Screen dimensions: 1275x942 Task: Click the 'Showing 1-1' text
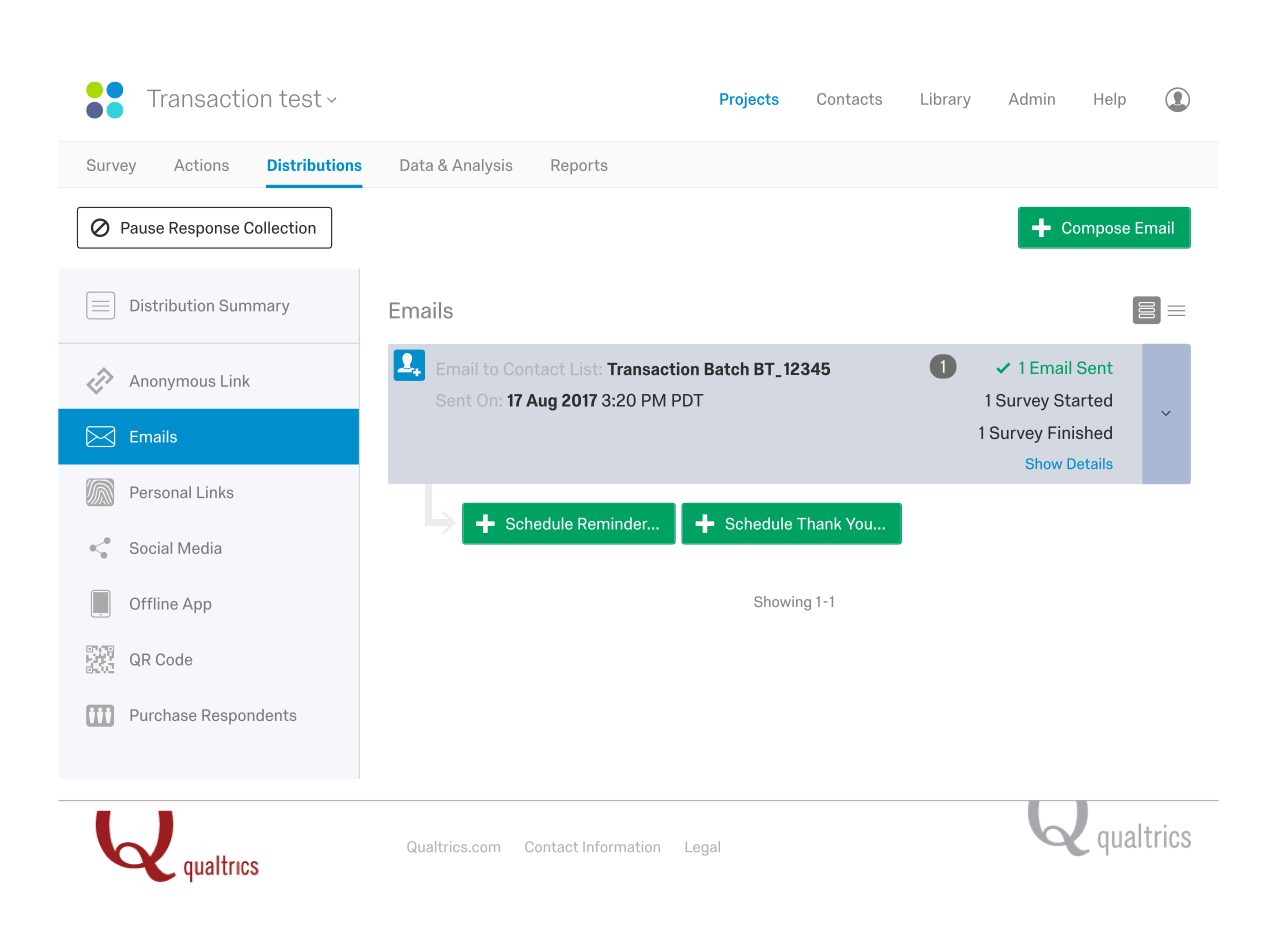[x=794, y=602]
